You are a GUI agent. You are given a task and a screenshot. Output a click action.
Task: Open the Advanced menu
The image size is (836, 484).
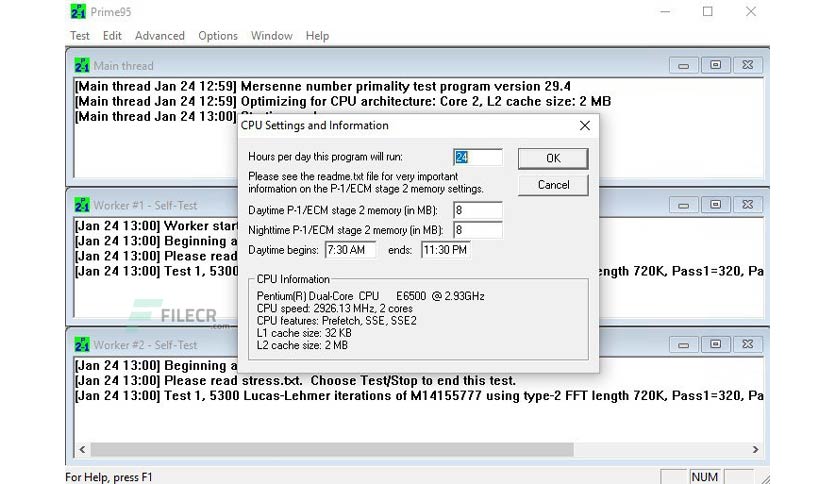point(159,36)
